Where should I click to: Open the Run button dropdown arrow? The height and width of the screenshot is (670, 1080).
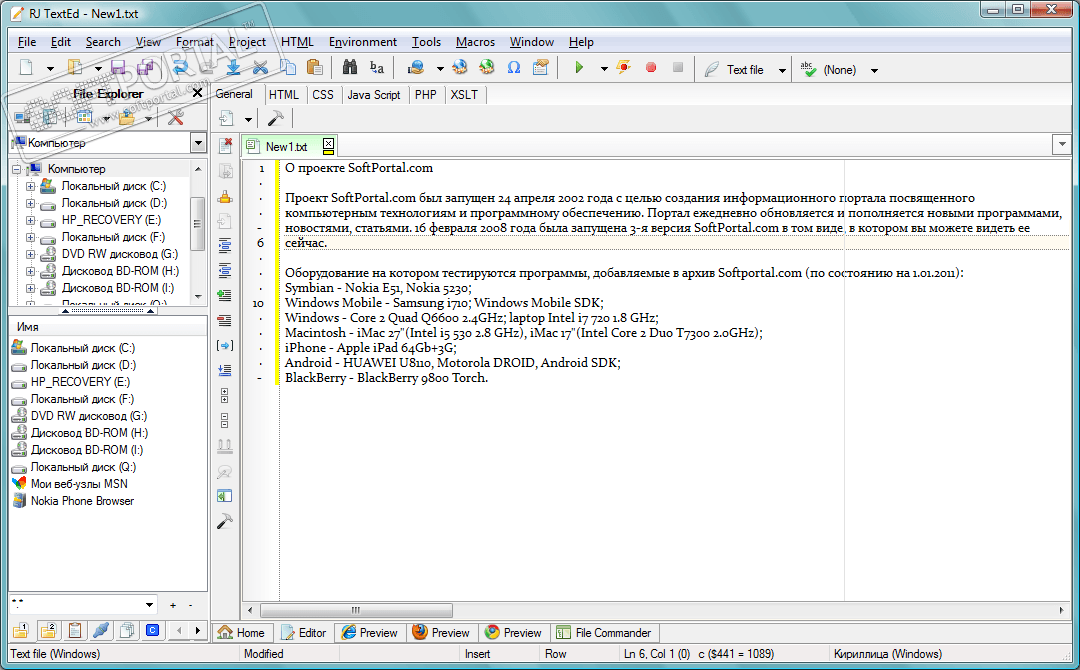click(x=604, y=69)
